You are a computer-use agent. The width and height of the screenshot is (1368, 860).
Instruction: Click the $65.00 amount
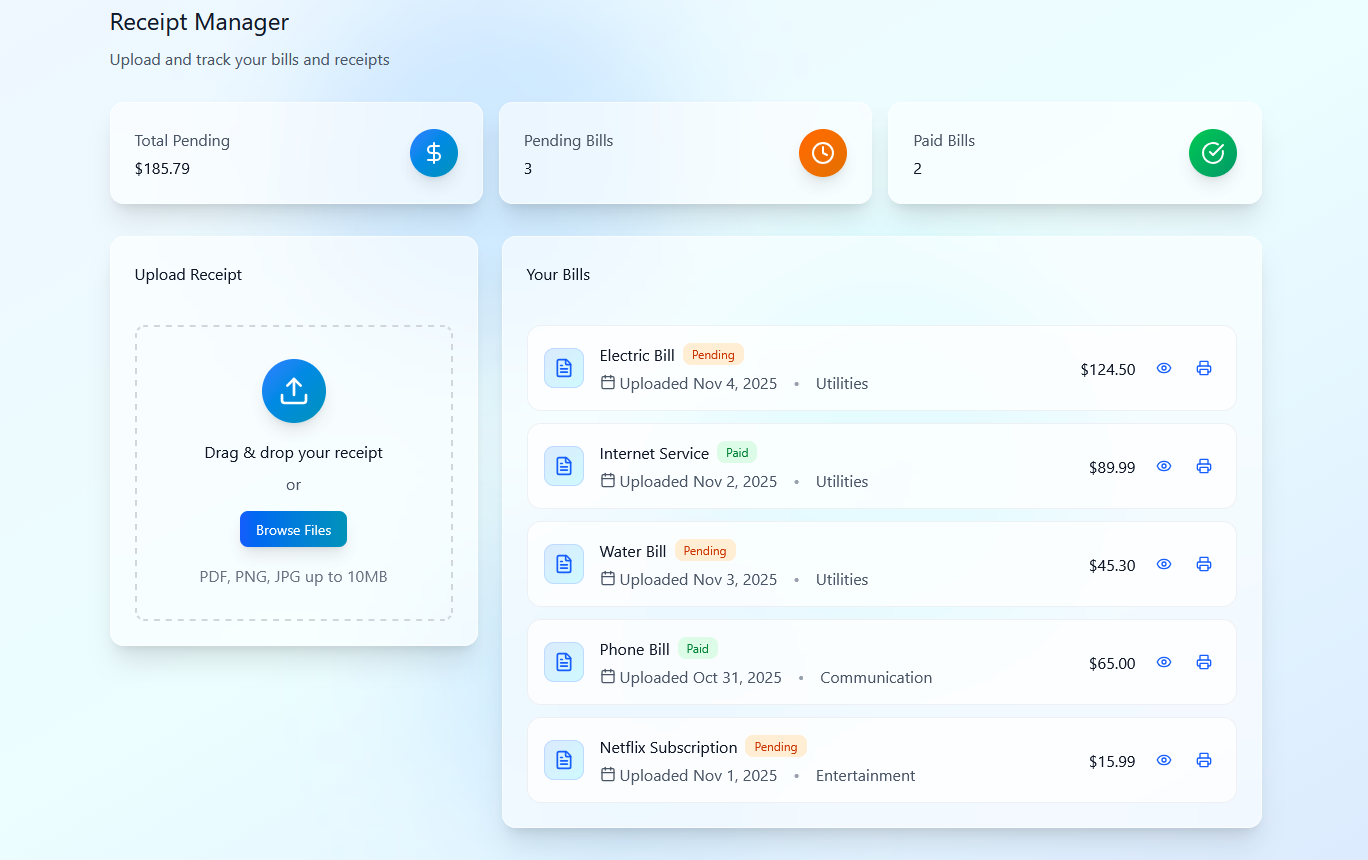1112,664
